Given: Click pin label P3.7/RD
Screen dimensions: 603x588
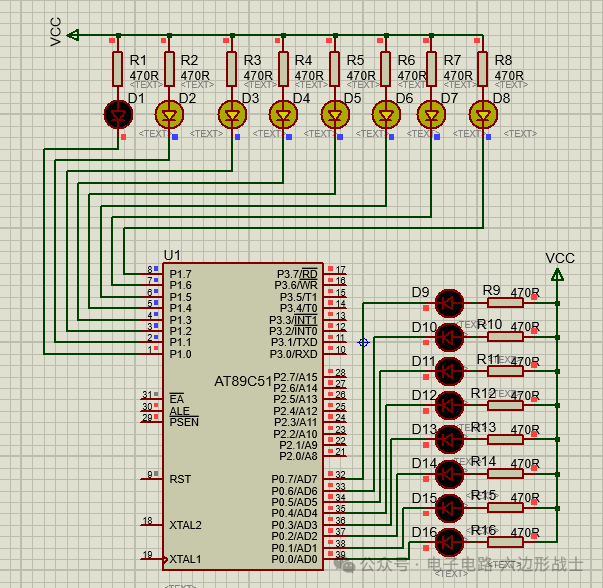Looking at the screenshot, I should coord(297,274).
